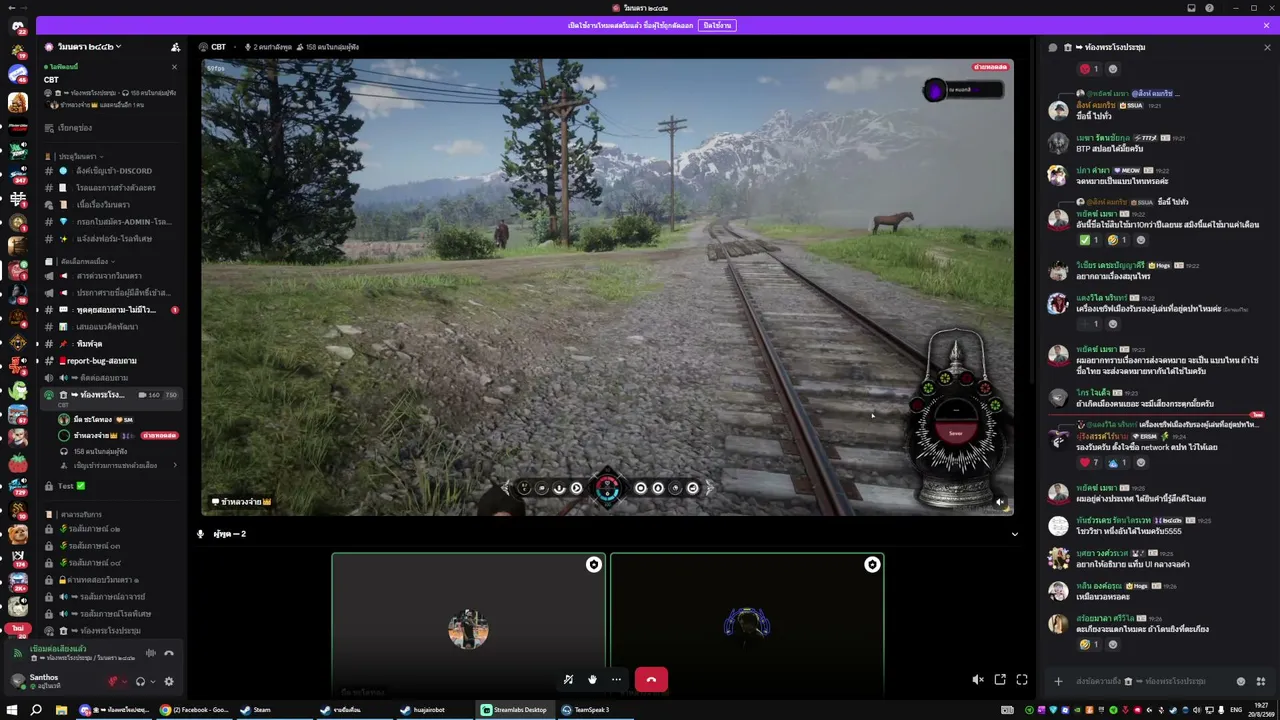Screen dimensions: 1280x720
Task: Open the red strawberry server icon
Action: (18, 463)
